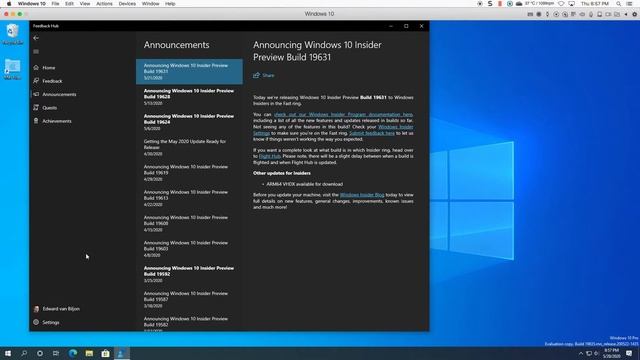
Task: Open the Edit menu in Mac menu bar
Action: pos(69,4)
